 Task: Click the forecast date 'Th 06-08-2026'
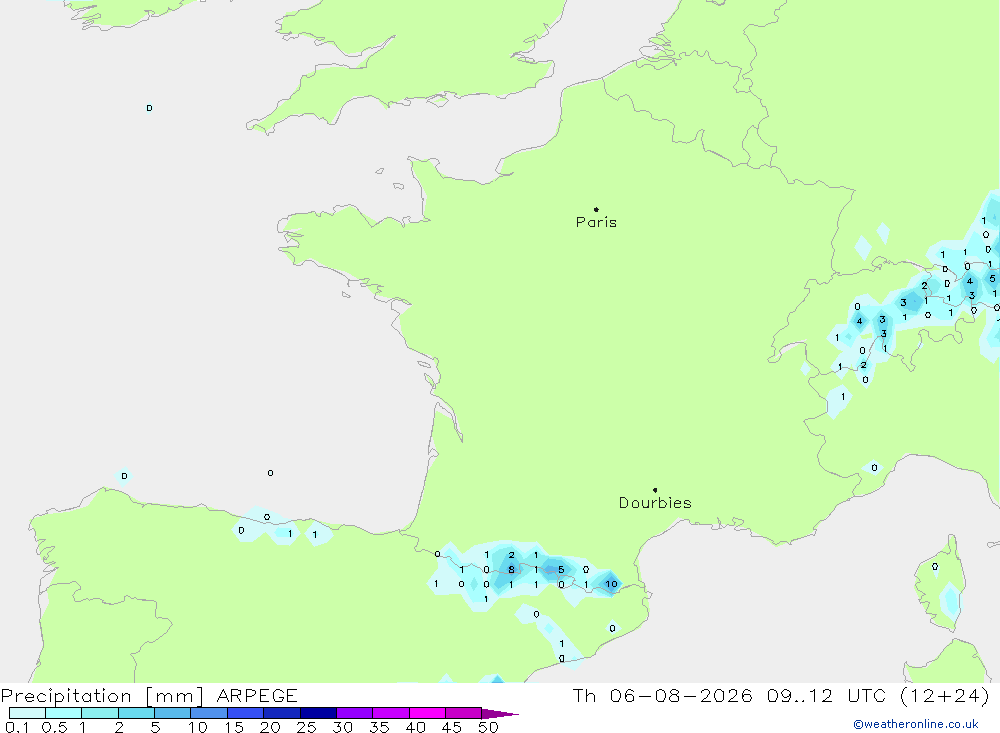[662, 695]
